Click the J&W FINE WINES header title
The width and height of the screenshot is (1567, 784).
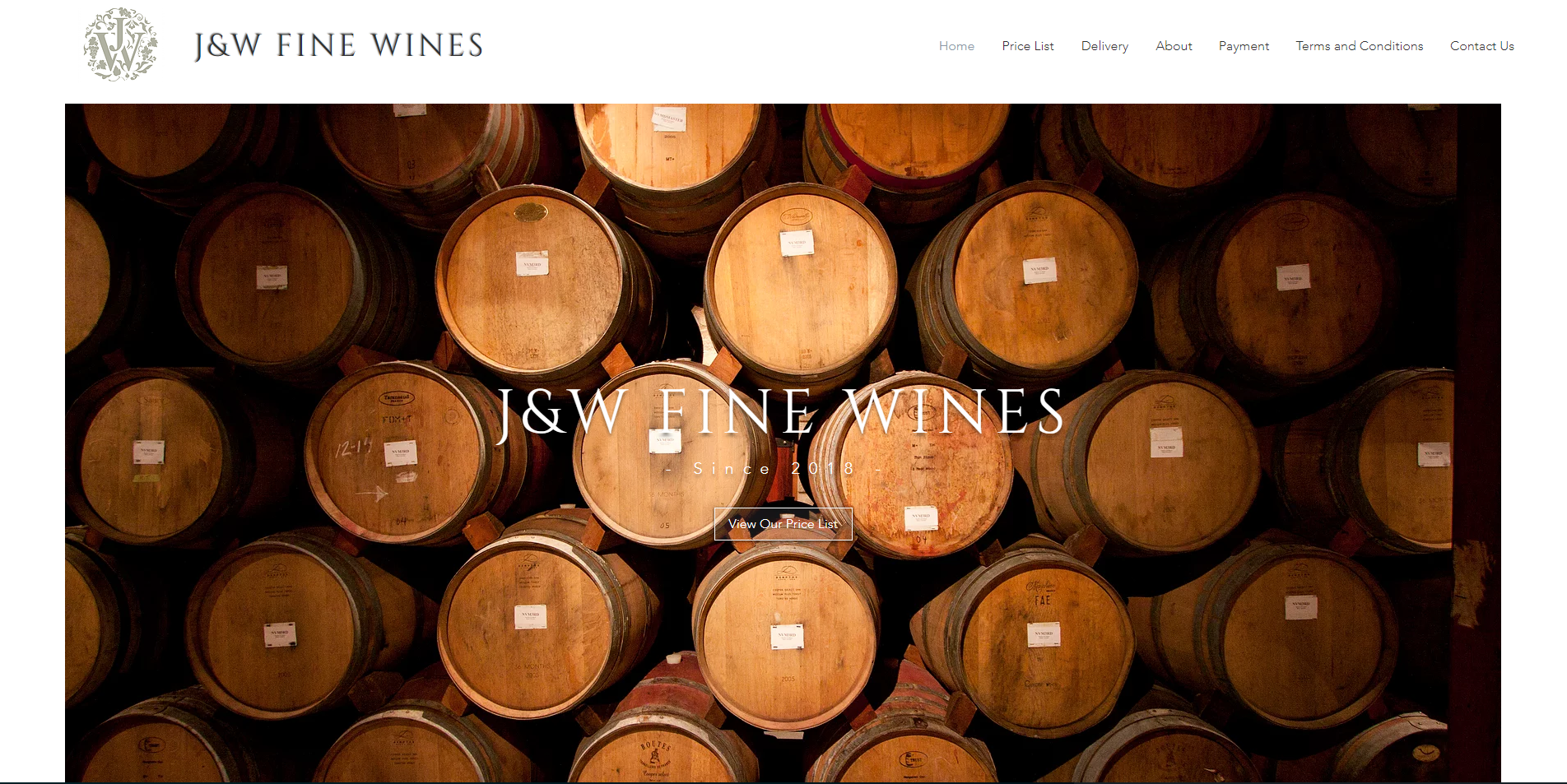[x=339, y=45]
